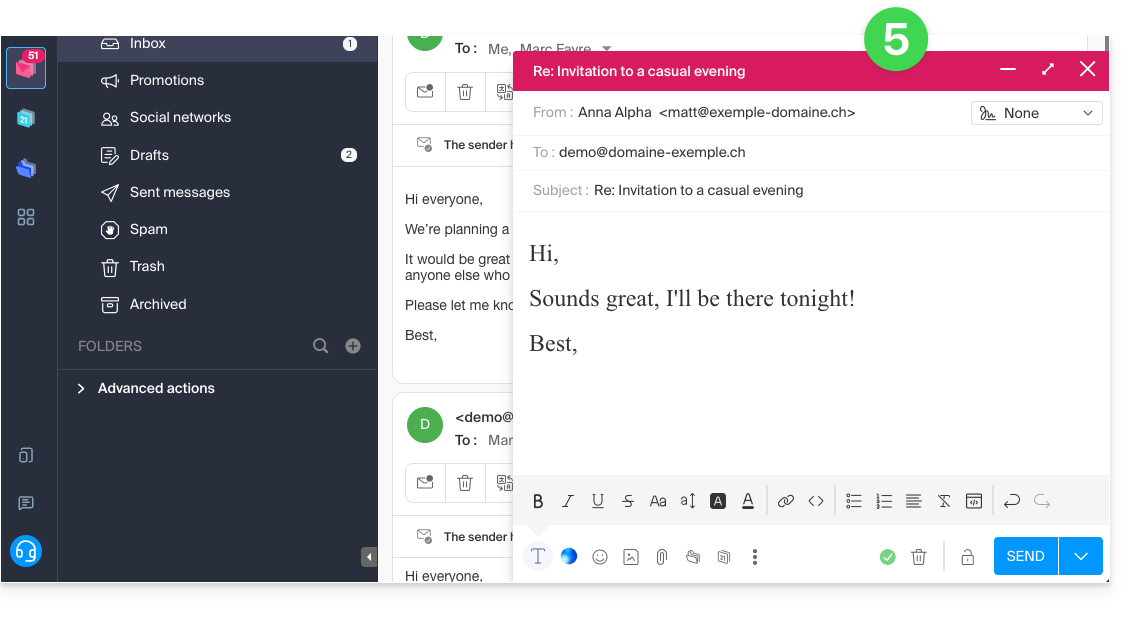Search folders with magnifier icon
The width and height of the screenshot is (1145, 618).
point(321,346)
